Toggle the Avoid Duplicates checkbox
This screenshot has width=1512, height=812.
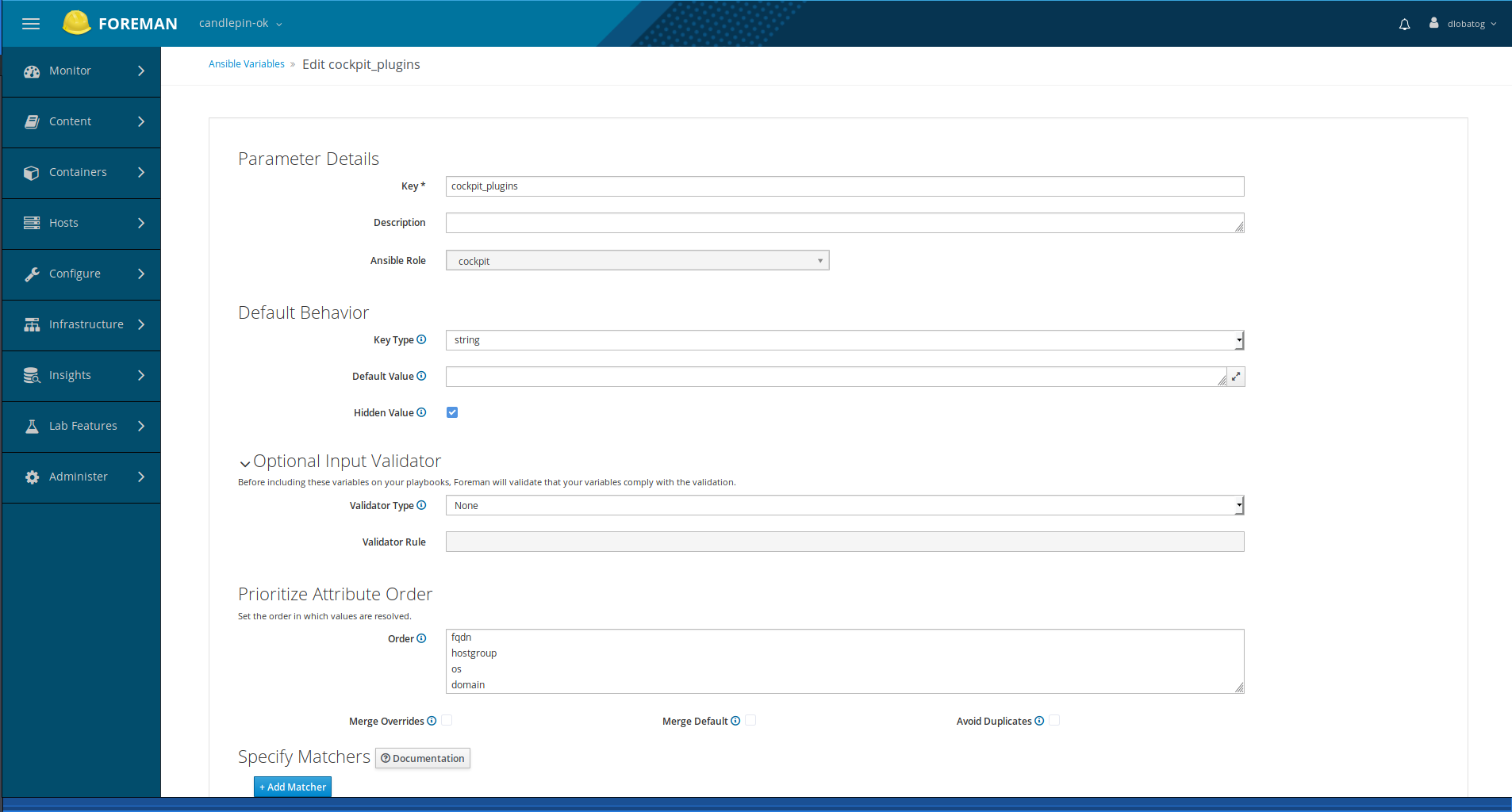coord(1054,720)
